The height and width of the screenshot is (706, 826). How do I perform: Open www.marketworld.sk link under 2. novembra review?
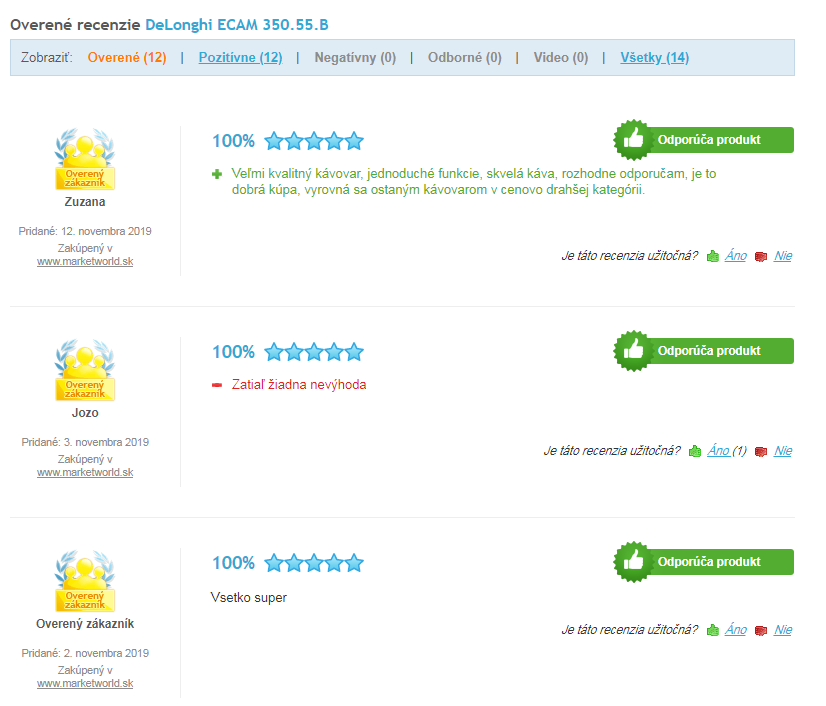tap(85, 683)
